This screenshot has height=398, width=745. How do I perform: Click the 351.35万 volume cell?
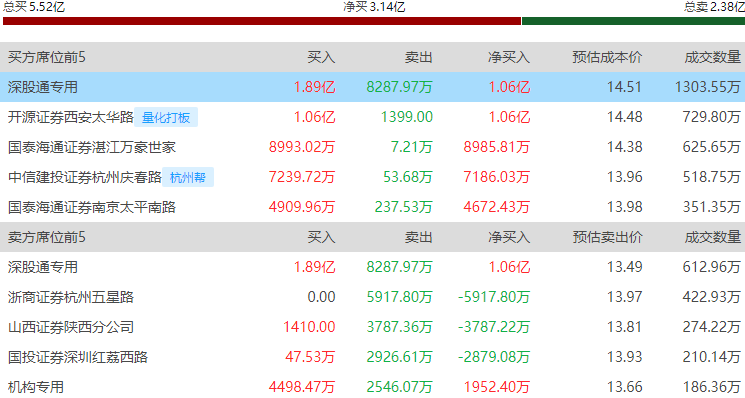711,207
